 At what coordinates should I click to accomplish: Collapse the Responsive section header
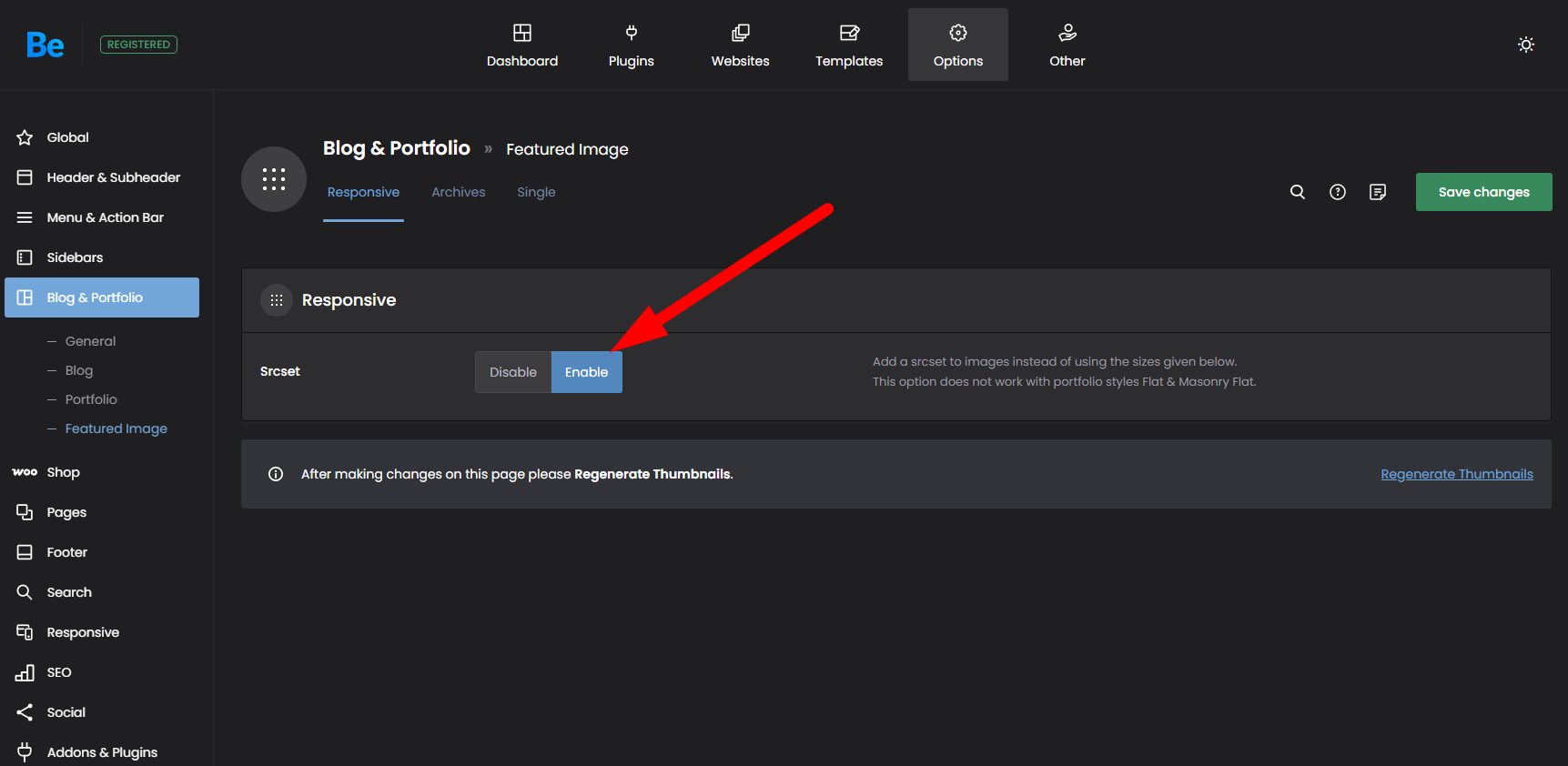349,300
